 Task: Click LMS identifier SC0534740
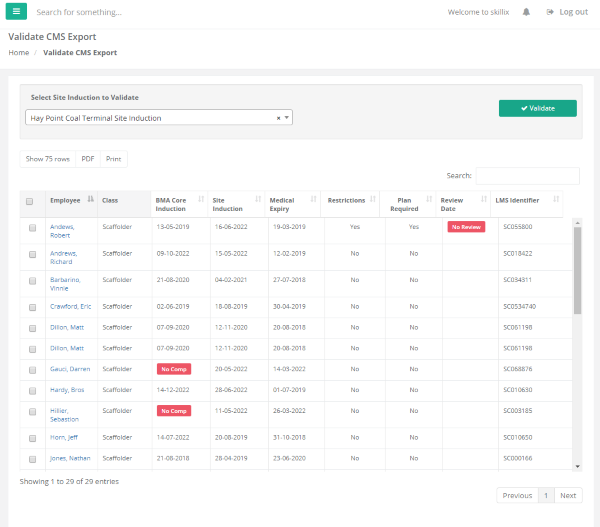click(x=519, y=307)
